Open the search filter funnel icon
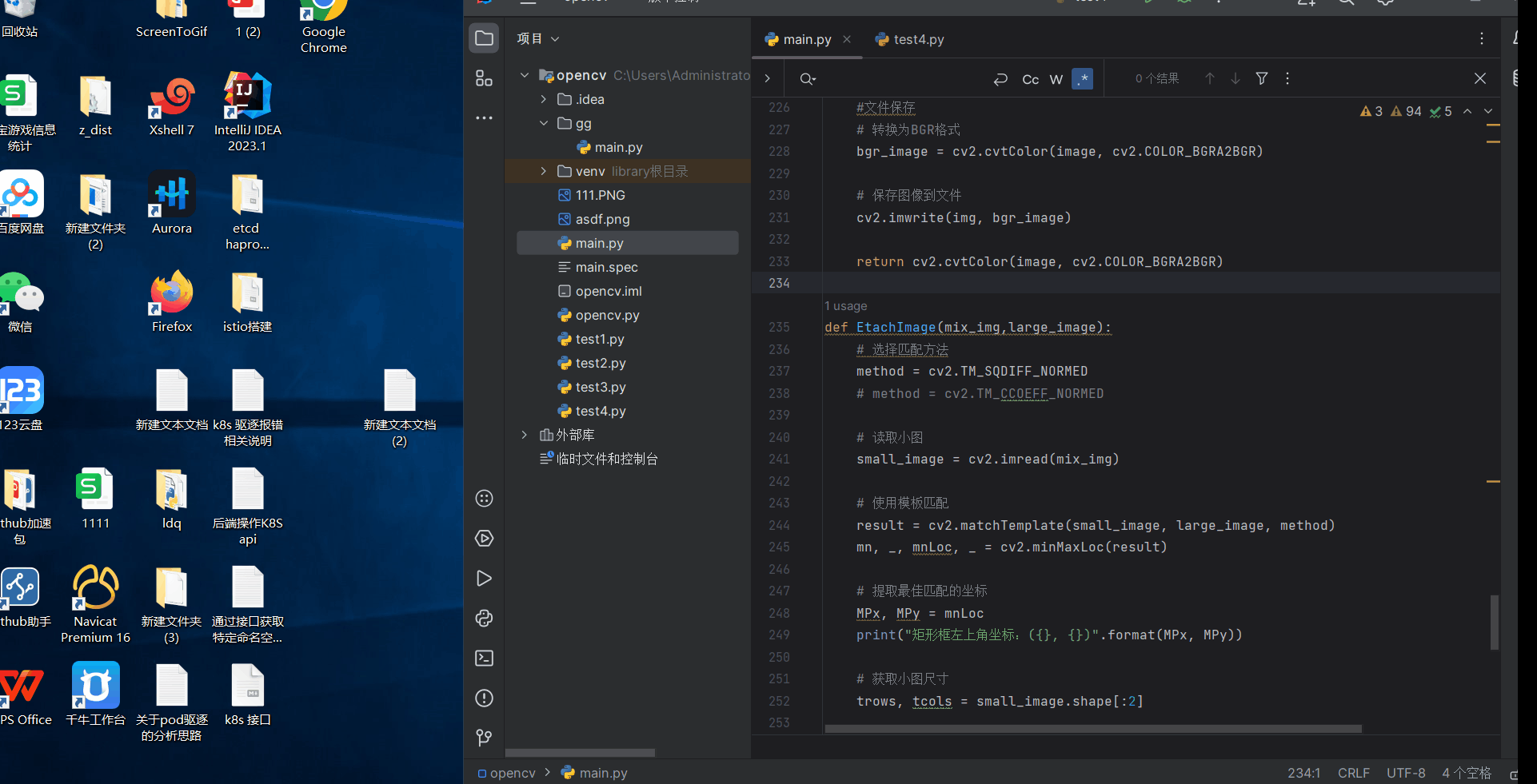This screenshot has height=784, width=1537. coord(1261,78)
